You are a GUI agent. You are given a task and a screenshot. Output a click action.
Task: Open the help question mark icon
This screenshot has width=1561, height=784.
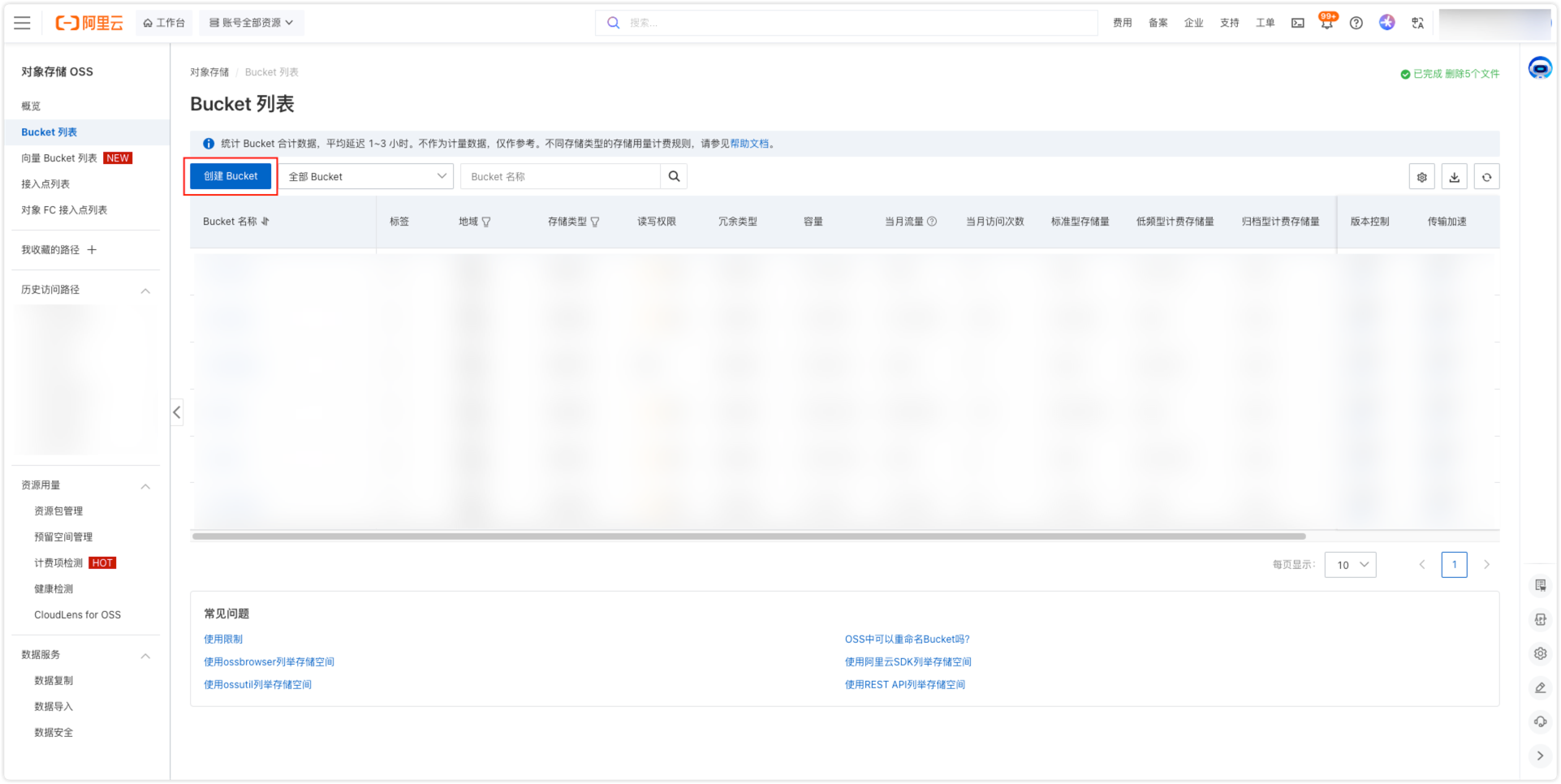(x=1356, y=24)
